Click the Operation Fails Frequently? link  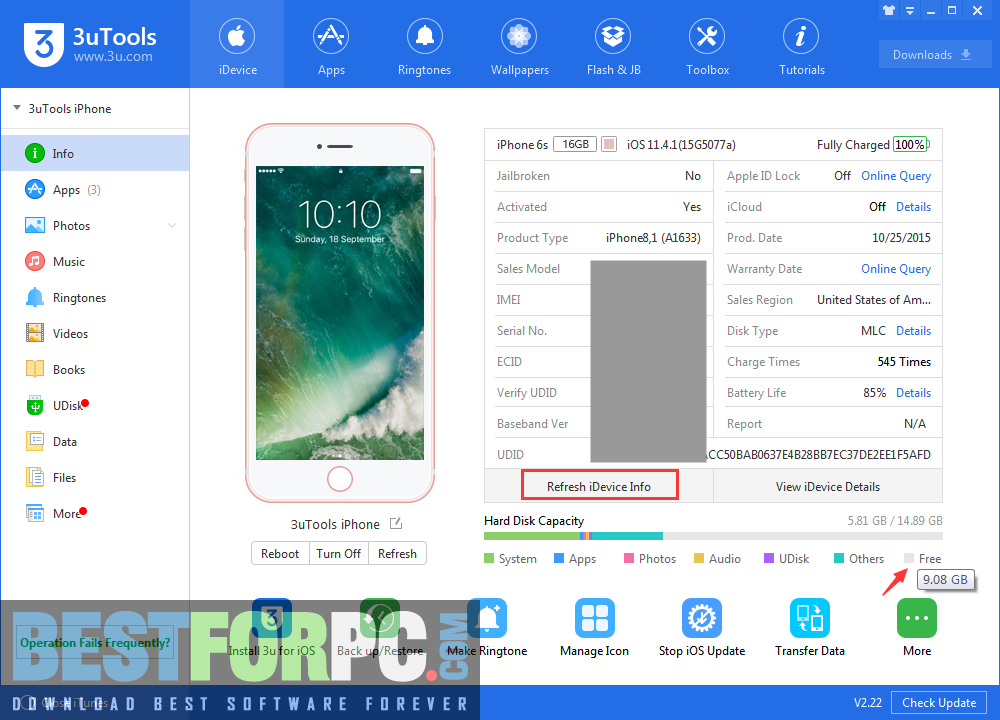pos(95,643)
